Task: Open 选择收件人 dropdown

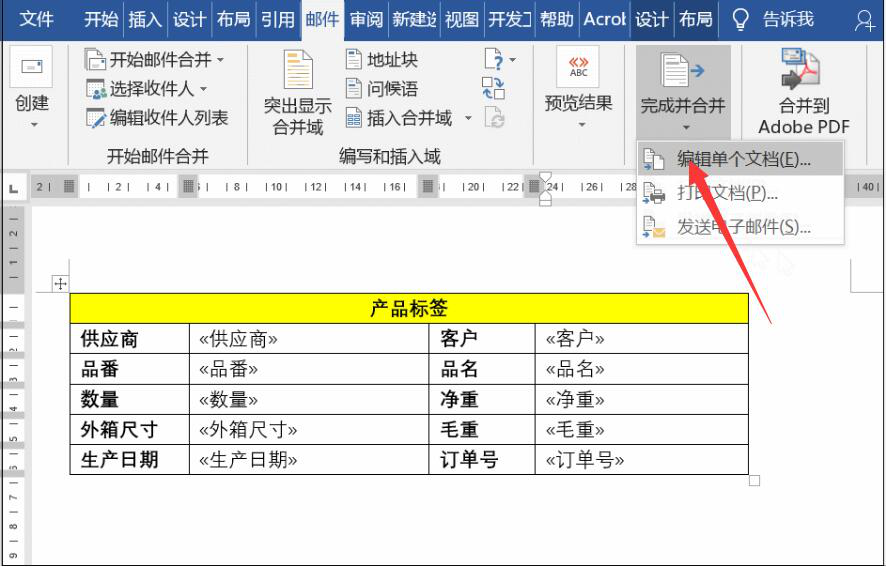Action: click(146, 88)
